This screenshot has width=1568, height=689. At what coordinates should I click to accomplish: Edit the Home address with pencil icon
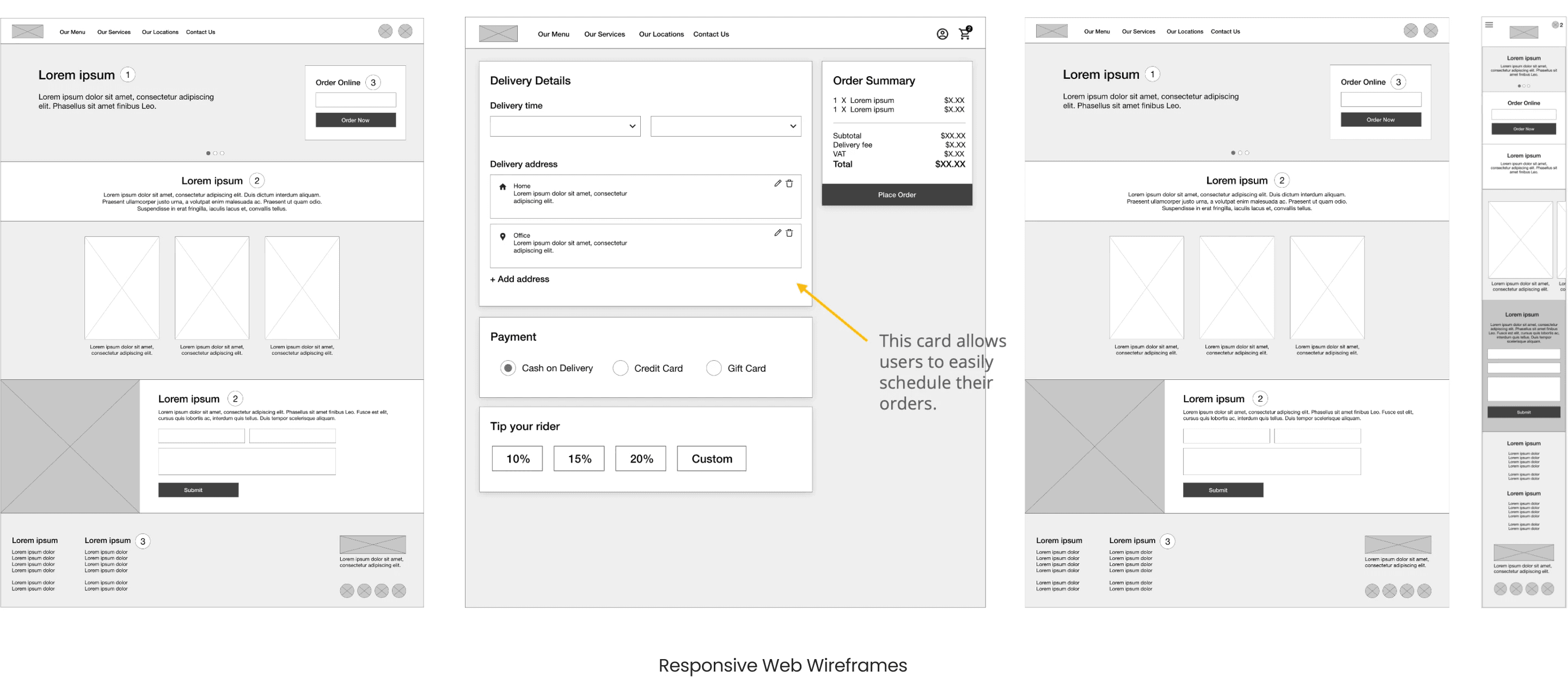tap(777, 183)
